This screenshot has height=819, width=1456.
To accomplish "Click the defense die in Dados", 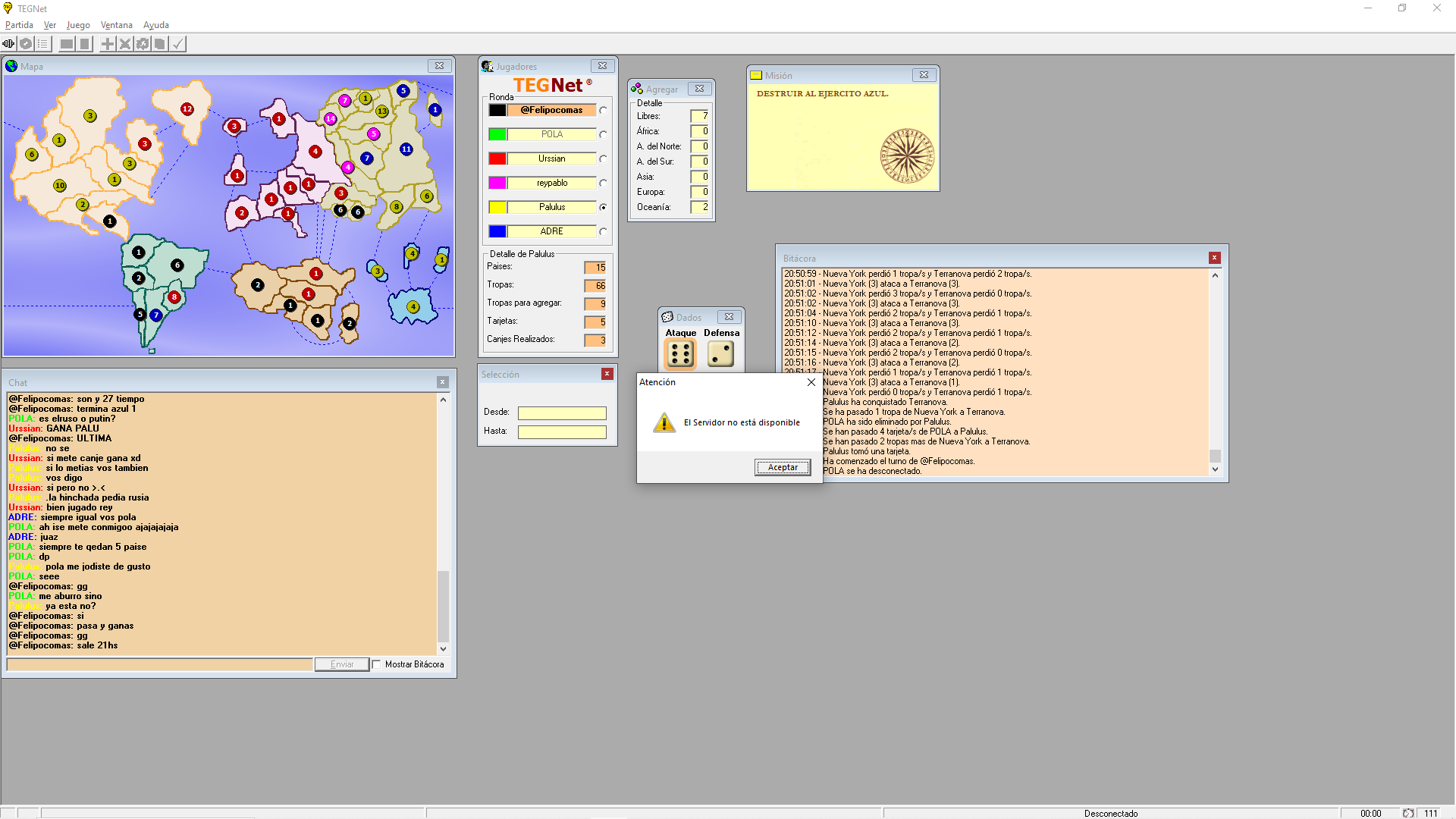I will tap(720, 354).
